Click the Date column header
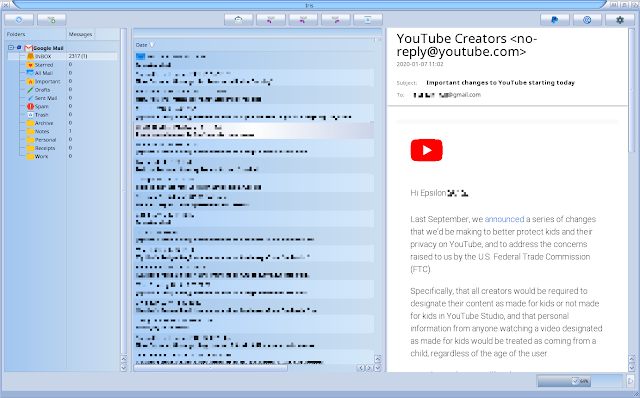 pos(141,45)
